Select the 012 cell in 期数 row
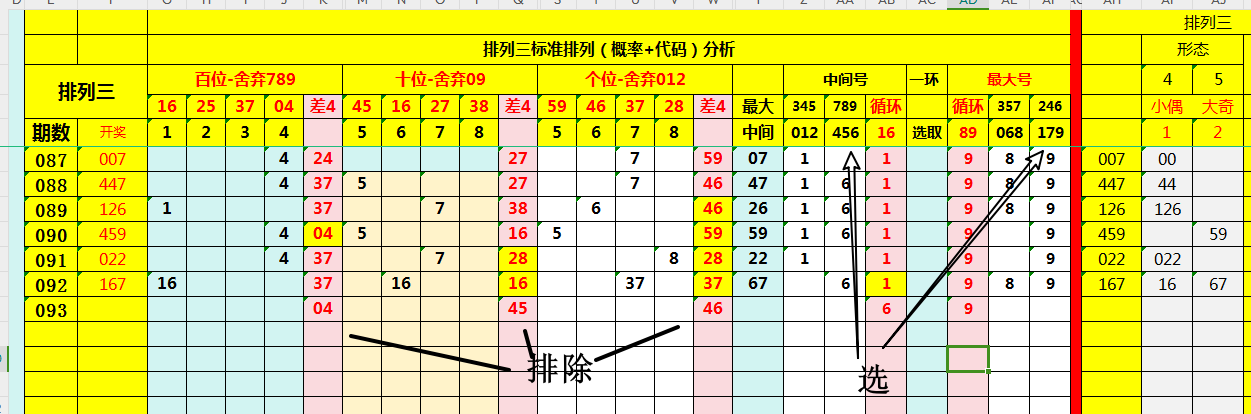This screenshot has width=1251, height=414. click(803, 132)
